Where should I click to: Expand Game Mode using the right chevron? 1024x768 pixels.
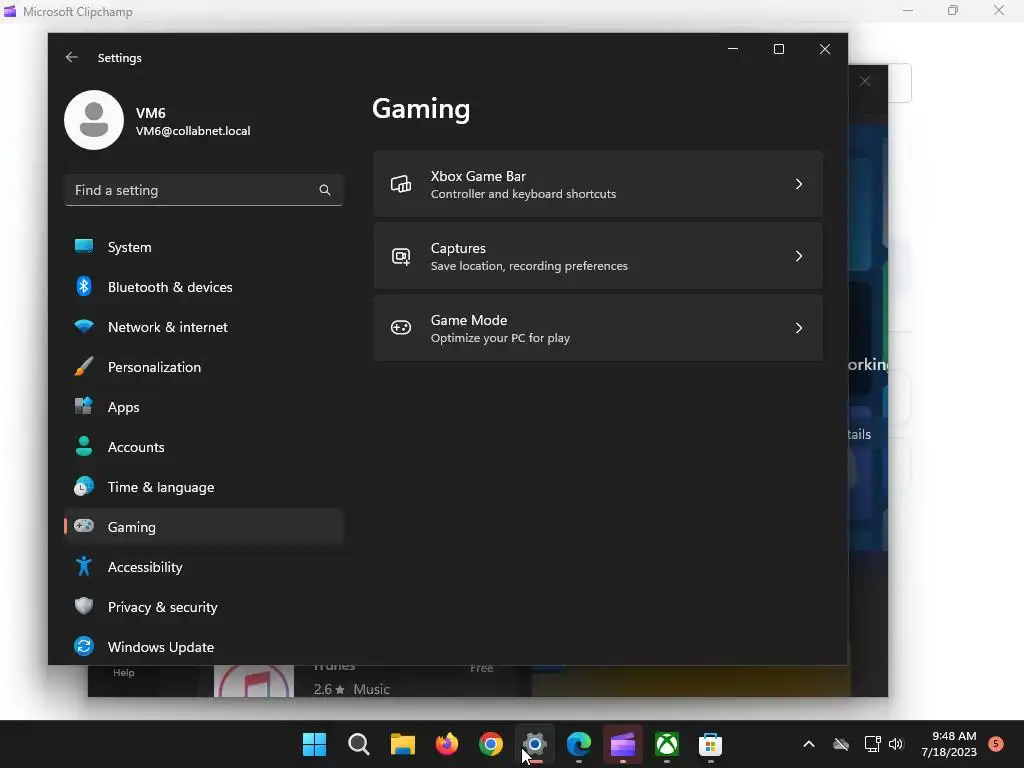click(x=799, y=328)
